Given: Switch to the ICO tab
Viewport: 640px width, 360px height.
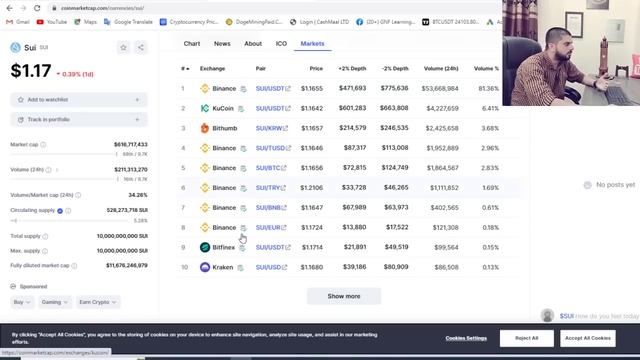Looking at the screenshot, I should pos(281,44).
